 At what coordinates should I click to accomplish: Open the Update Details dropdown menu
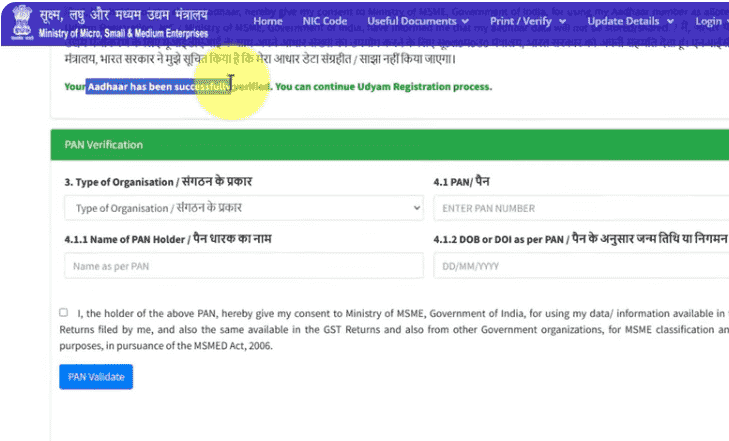point(630,21)
